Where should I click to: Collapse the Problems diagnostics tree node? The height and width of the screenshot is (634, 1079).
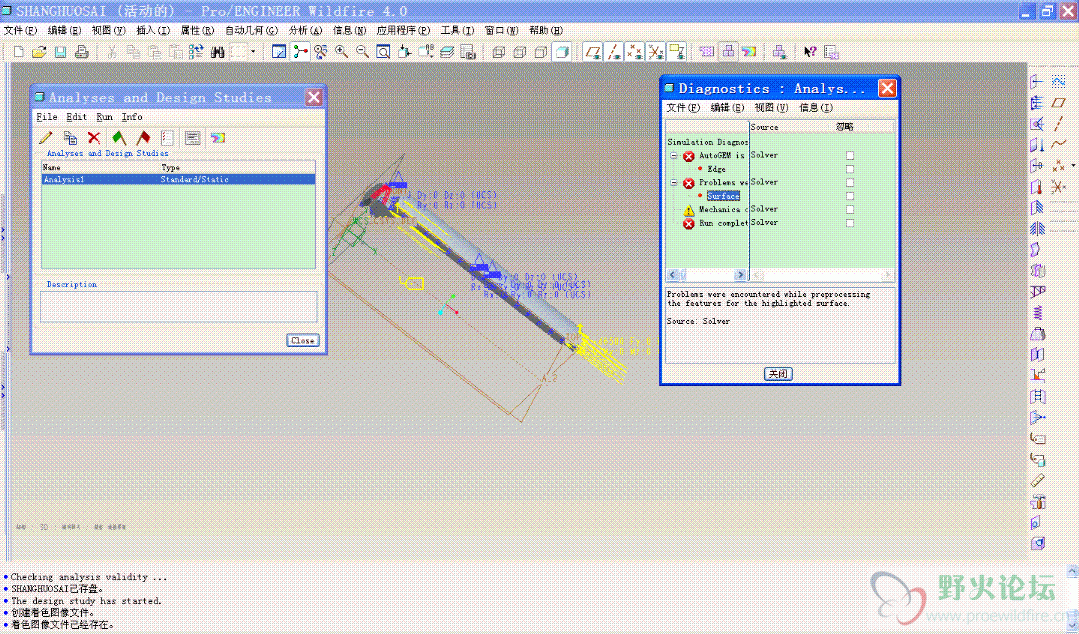[x=674, y=182]
